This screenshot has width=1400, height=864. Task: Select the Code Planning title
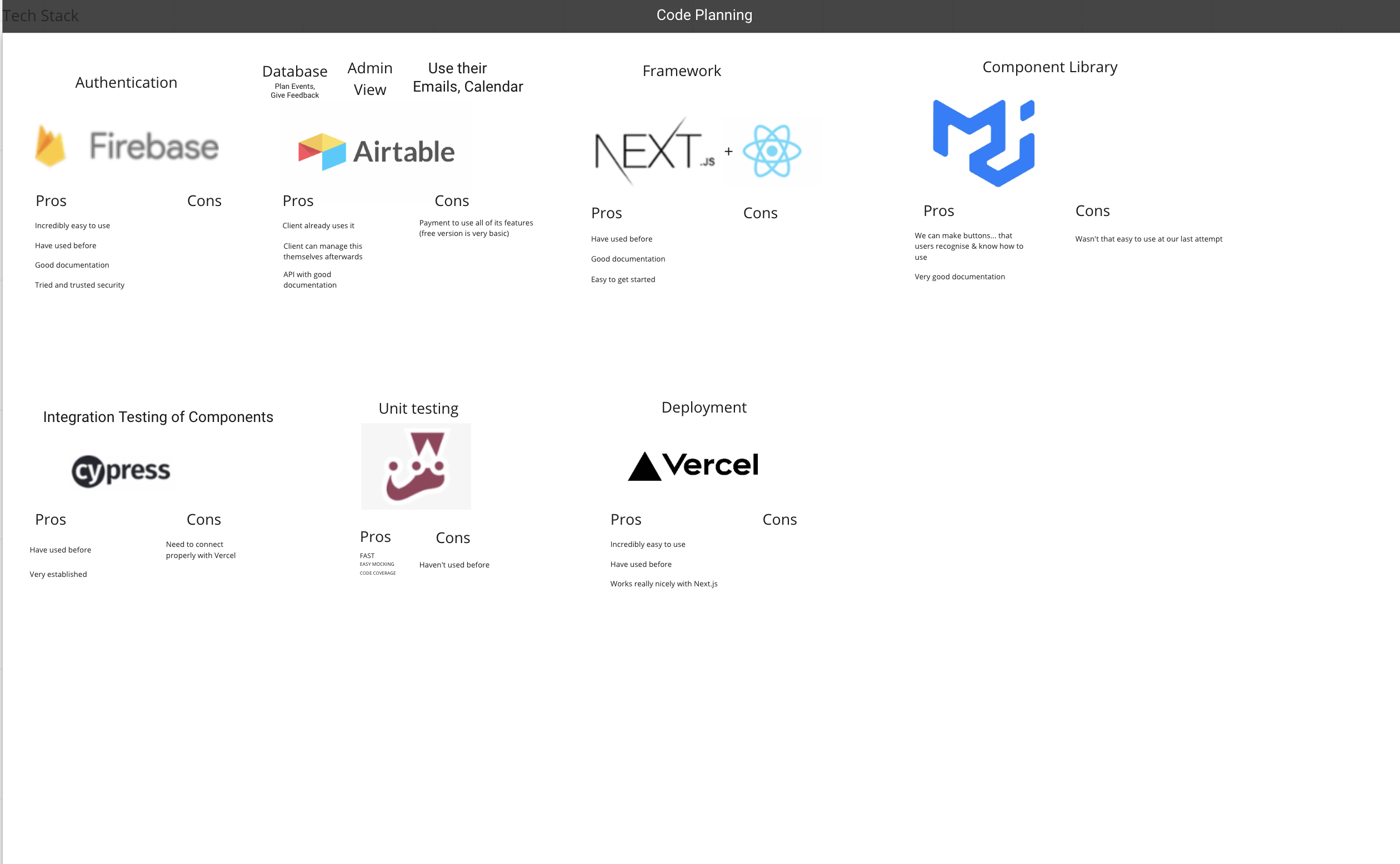tap(704, 15)
